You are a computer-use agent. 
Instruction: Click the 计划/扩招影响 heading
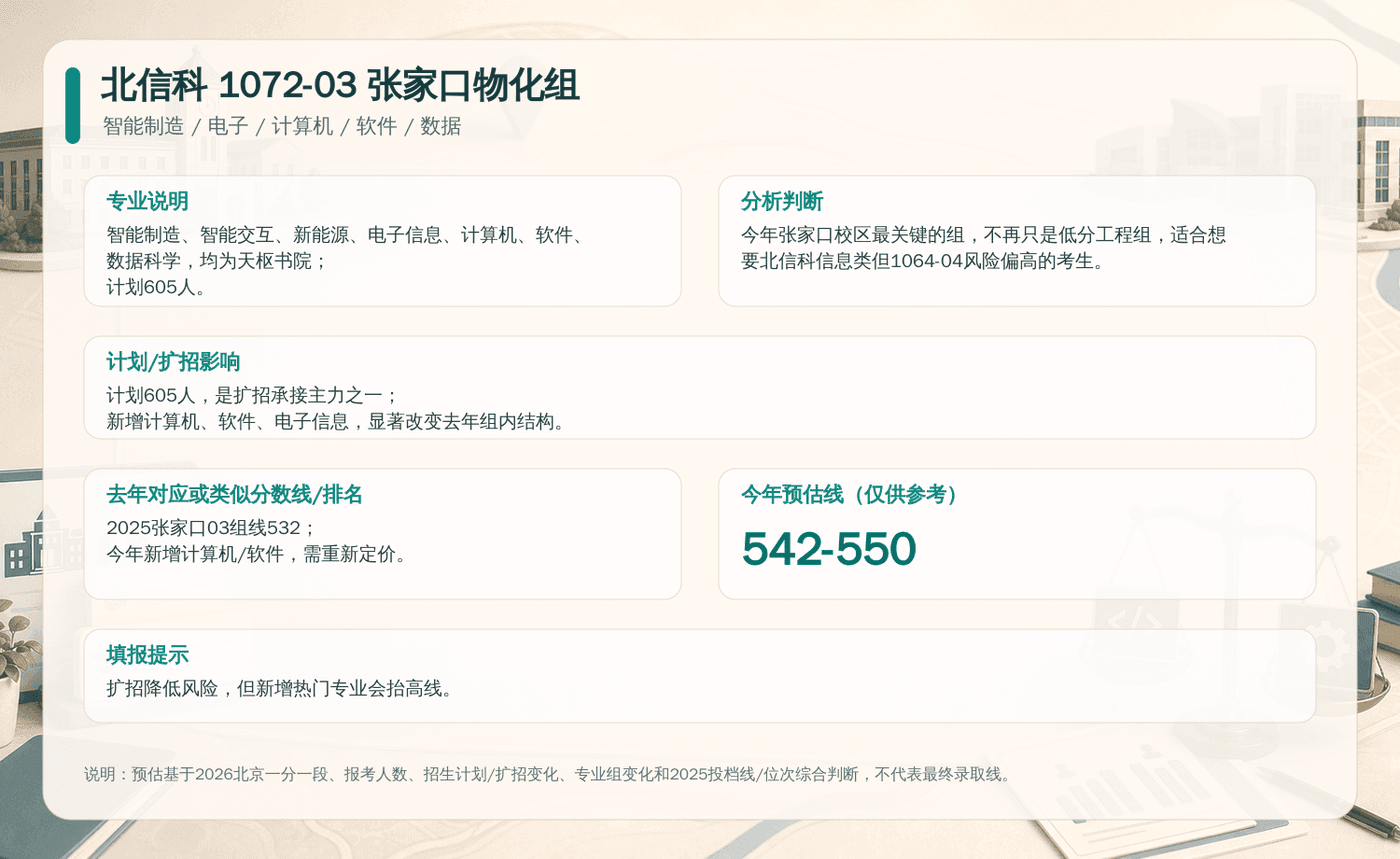click(173, 362)
